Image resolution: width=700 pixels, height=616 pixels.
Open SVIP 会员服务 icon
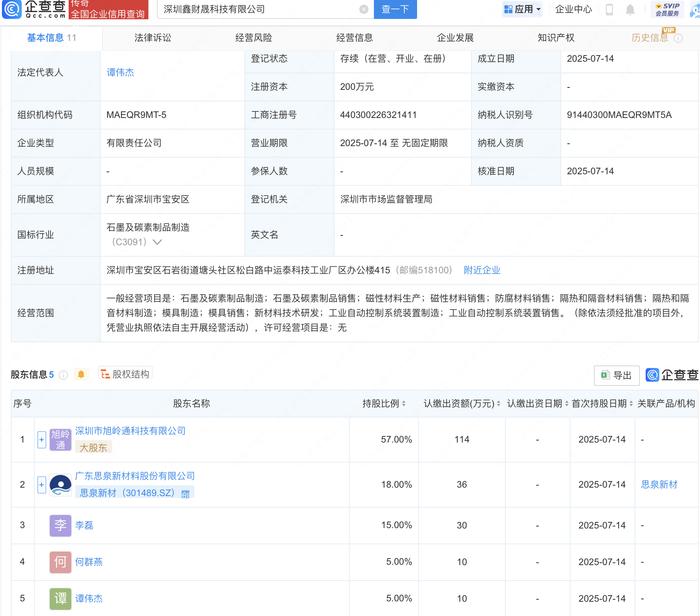(x=667, y=9)
